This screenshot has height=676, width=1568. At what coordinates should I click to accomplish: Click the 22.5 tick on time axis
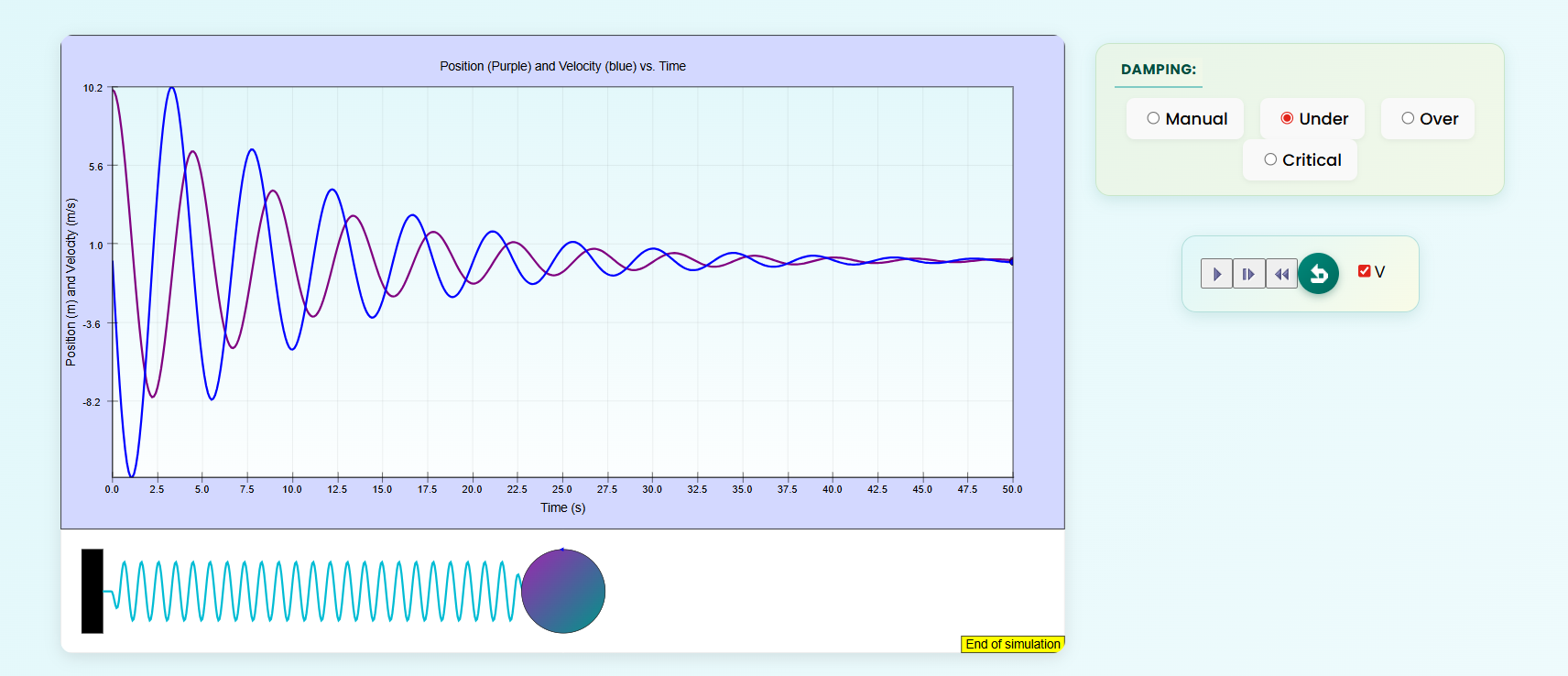[x=517, y=489]
